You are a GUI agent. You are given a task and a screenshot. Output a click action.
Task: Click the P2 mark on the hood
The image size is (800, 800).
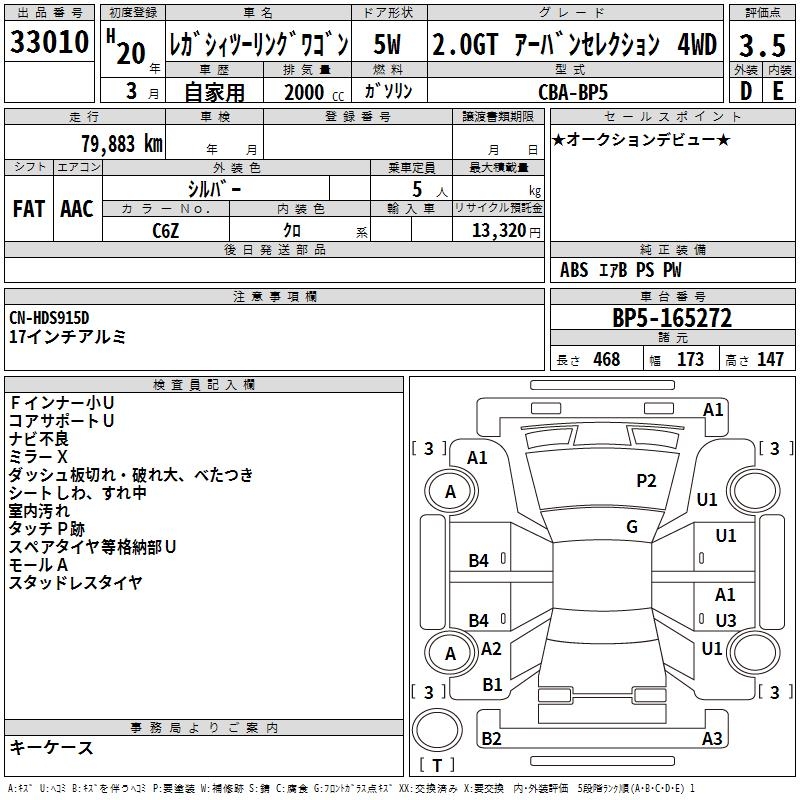pyautogui.click(x=646, y=481)
